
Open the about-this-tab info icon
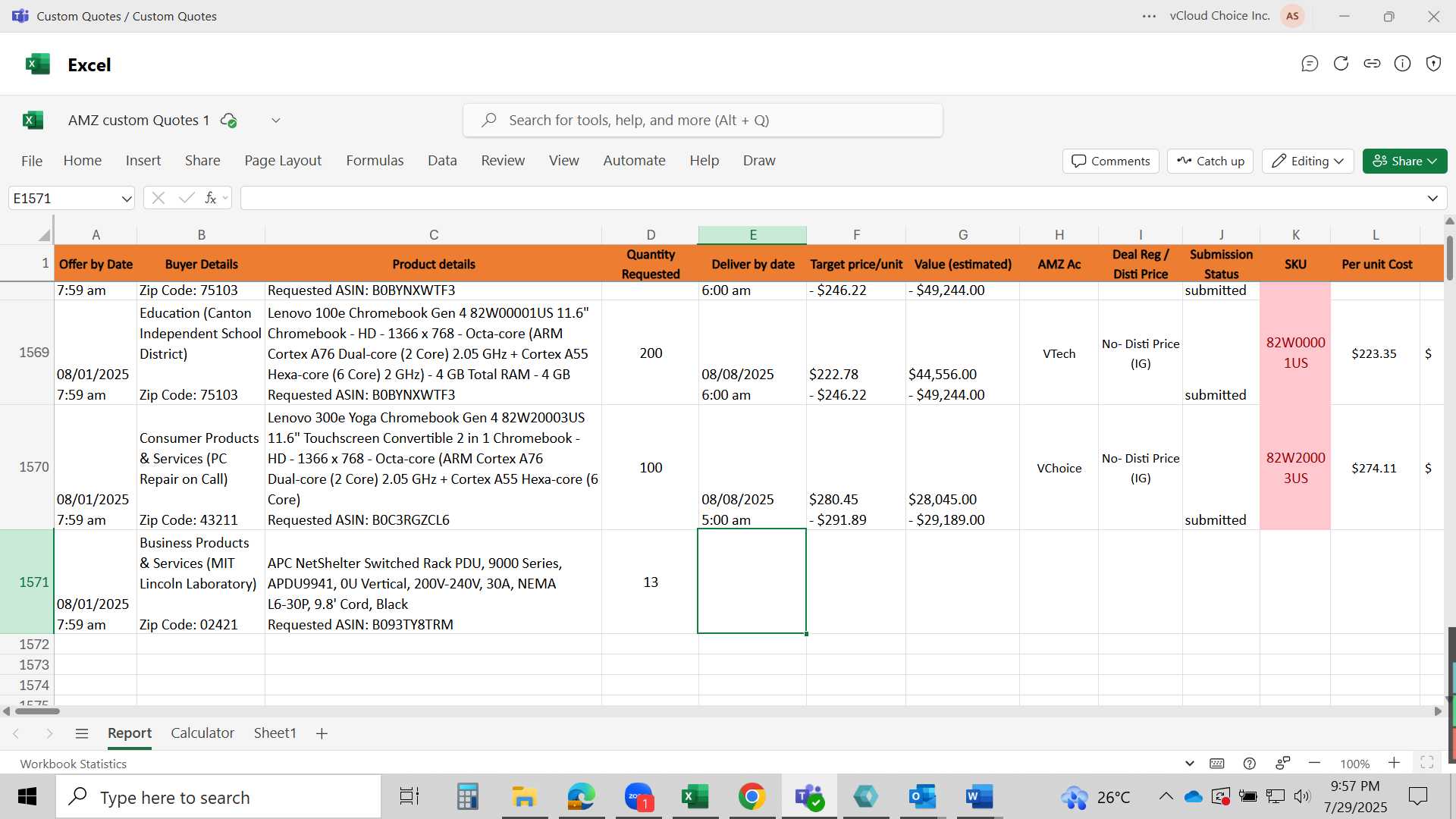1403,64
